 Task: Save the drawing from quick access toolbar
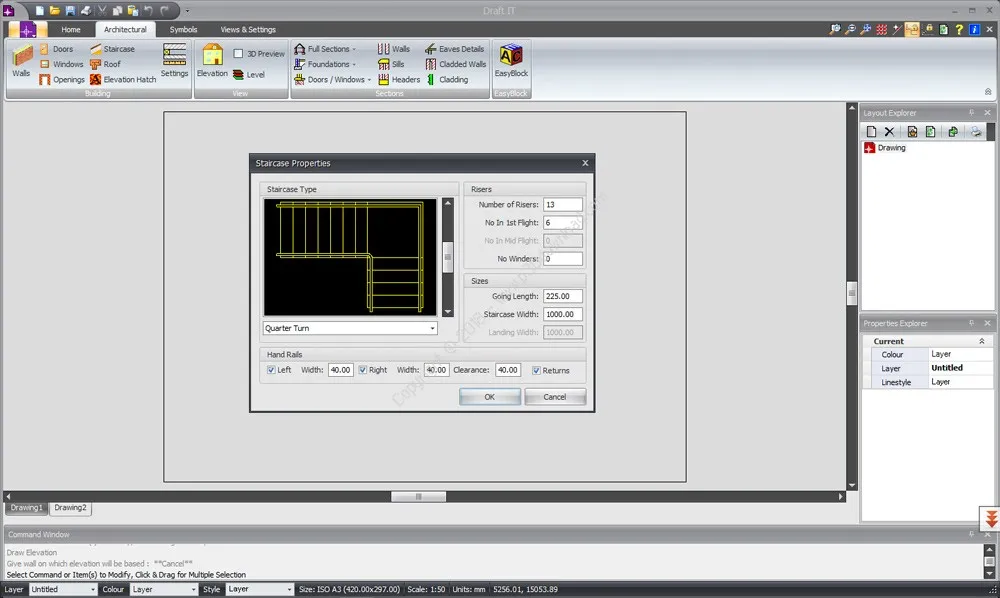pos(70,10)
